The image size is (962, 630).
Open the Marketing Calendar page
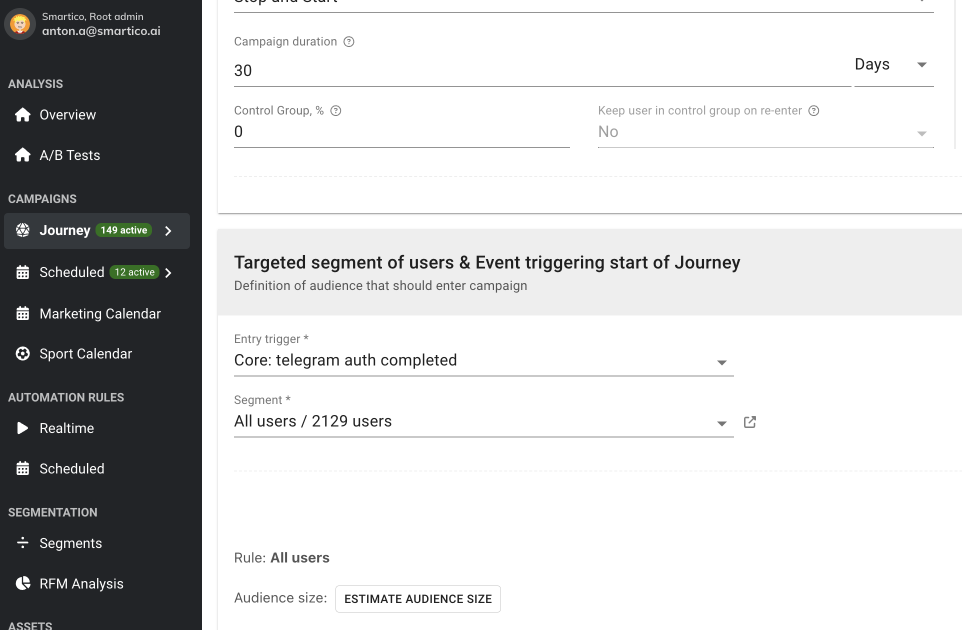100,314
